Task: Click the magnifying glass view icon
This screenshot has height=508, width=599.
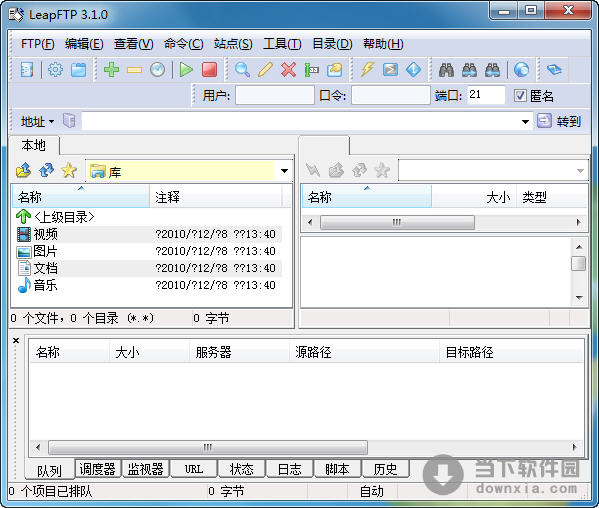Action: (242, 70)
